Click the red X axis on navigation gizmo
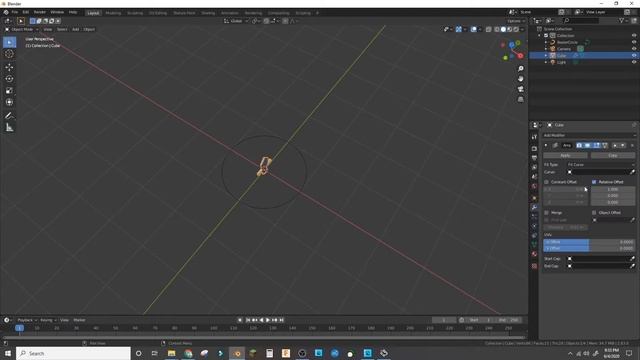Viewport: 640px width, 360px height. coord(520,56)
